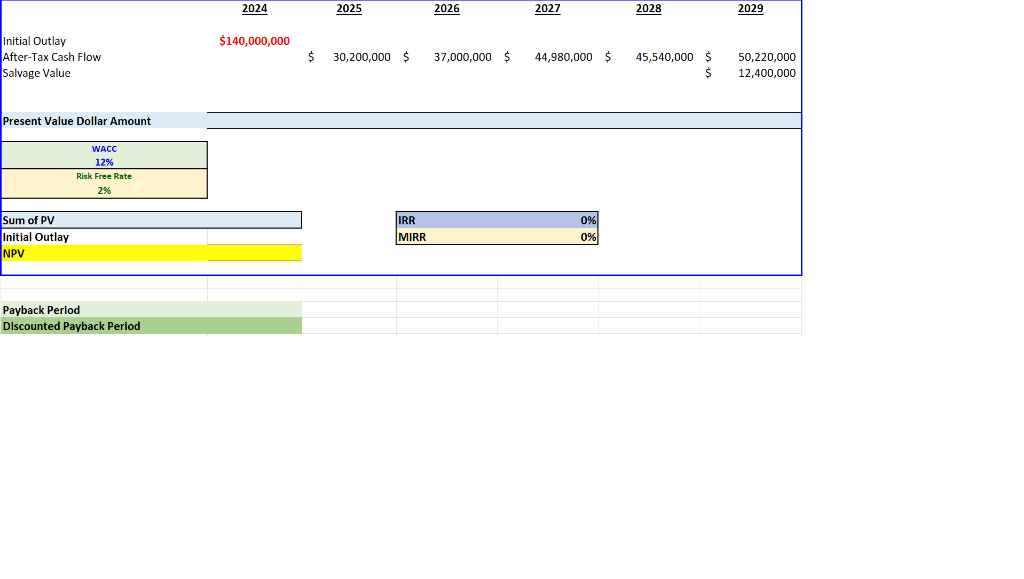The width and height of the screenshot is (1024, 579).
Task: Select the IRR 0% value cell
Action: point(560,220)
